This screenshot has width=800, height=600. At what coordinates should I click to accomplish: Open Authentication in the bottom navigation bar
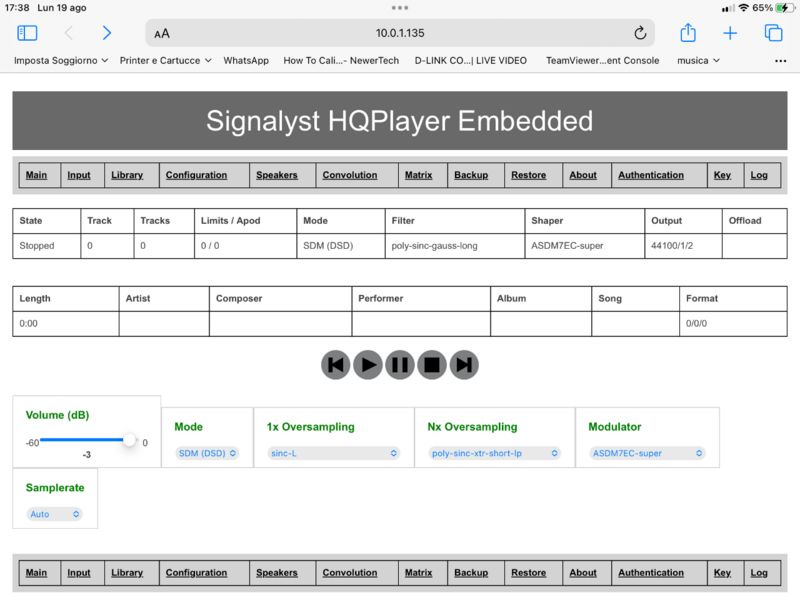tap(651, 573)
